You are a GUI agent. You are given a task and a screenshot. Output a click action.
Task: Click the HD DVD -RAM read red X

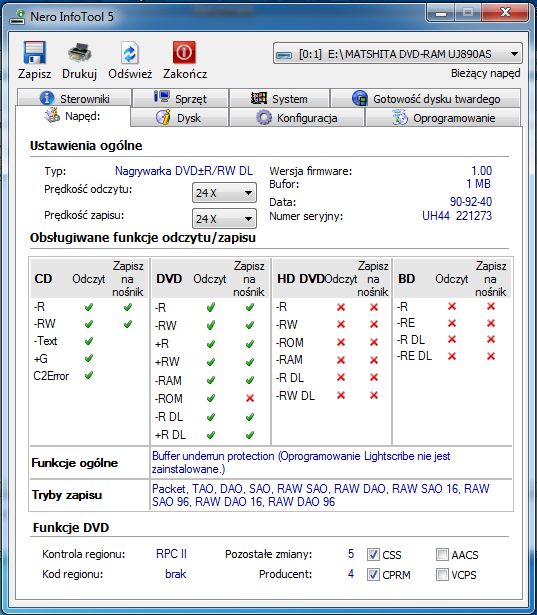coord(341,360)
